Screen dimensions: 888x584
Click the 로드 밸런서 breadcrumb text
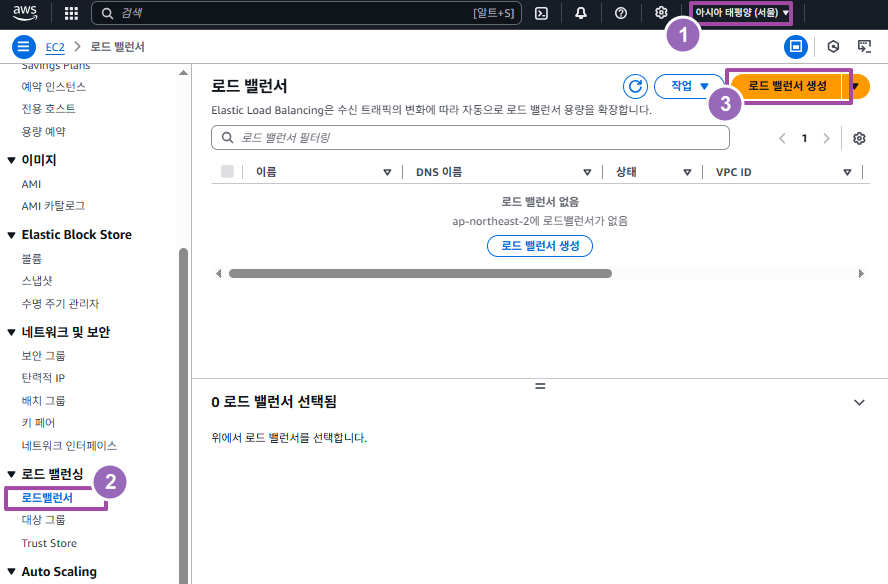(x=118, y=47)
